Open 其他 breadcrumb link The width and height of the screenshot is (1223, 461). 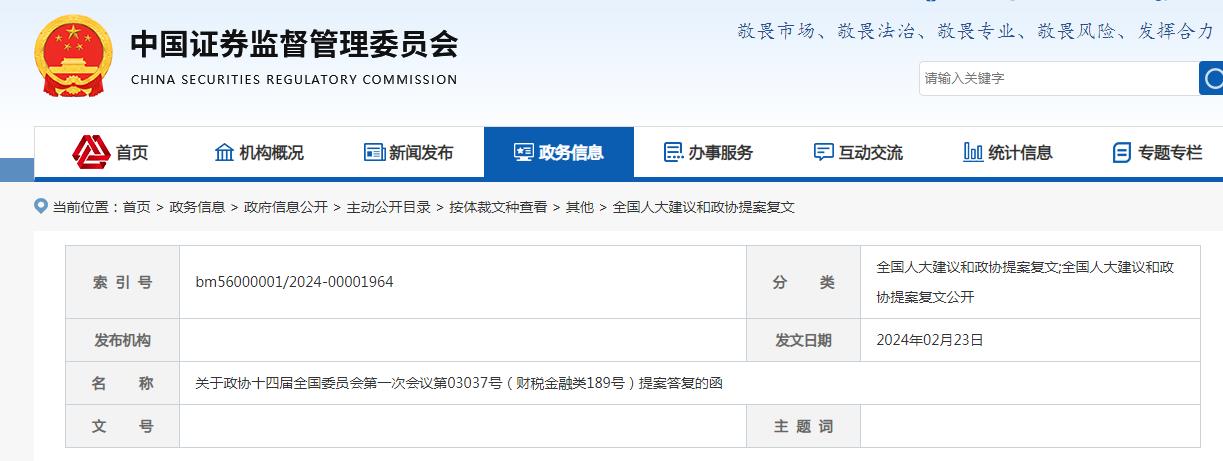point(580,207)
